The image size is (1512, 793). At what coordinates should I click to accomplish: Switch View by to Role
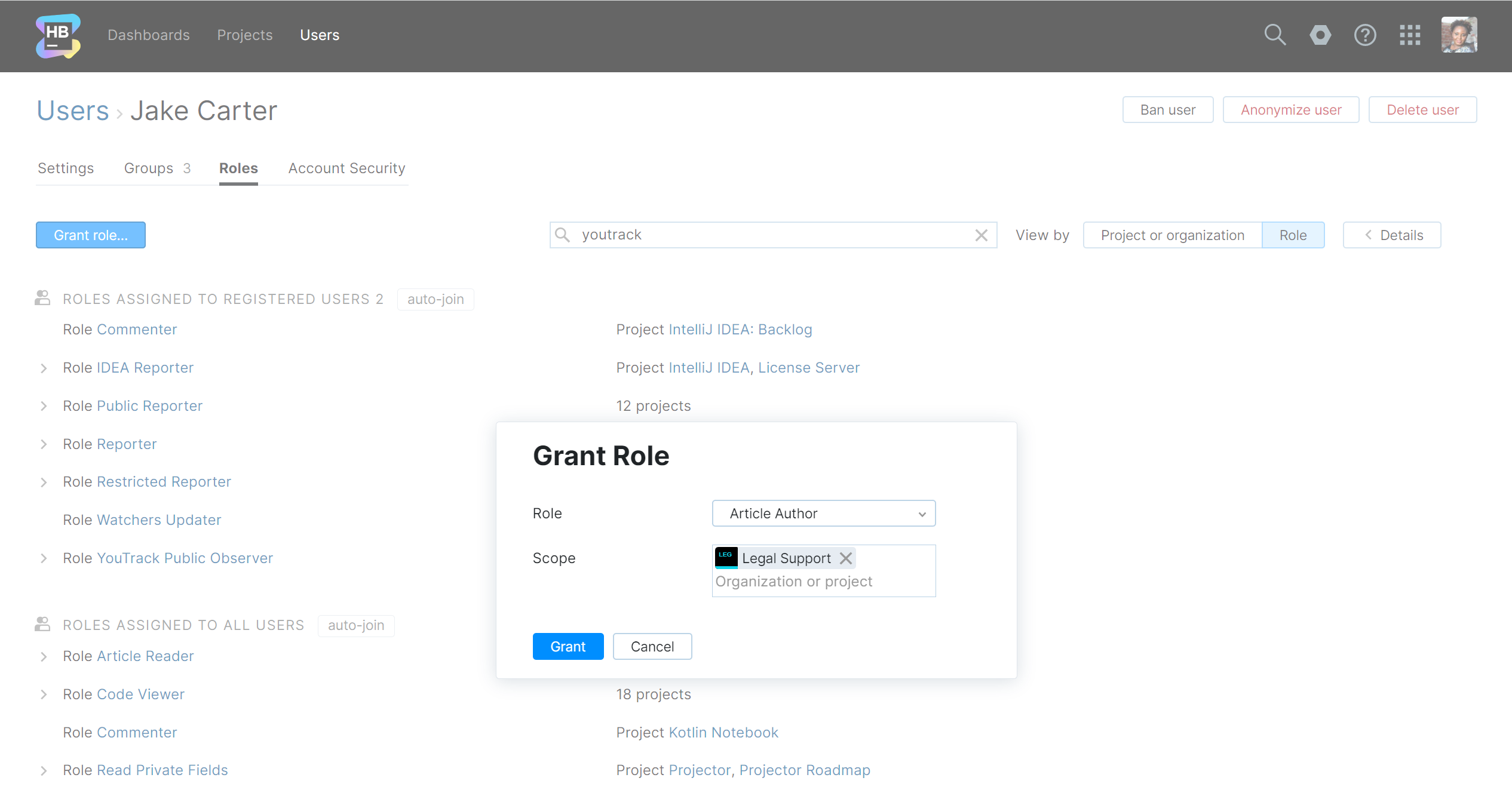(1293, 235)
